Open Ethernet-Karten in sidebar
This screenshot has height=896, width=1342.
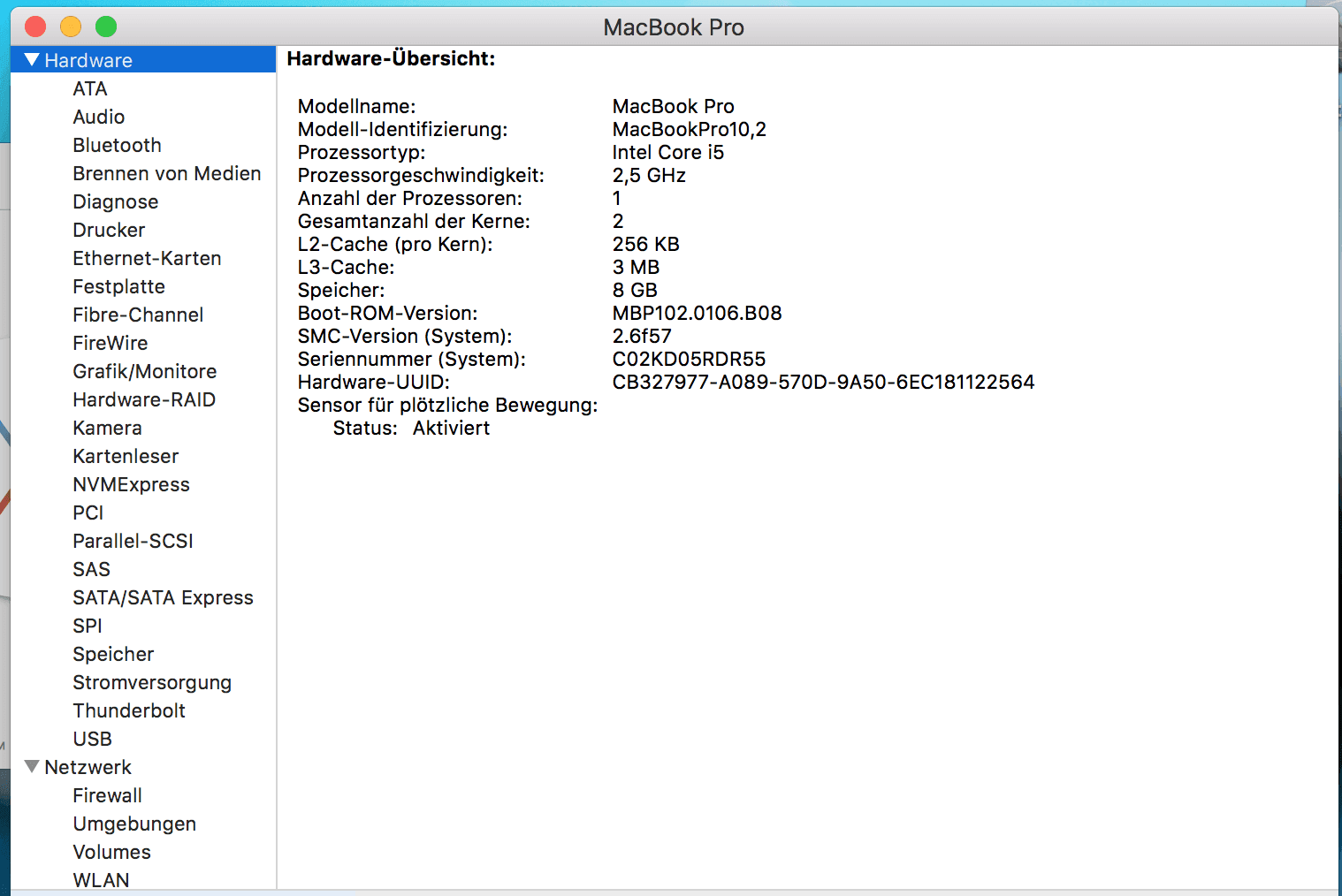pos(147,258)
